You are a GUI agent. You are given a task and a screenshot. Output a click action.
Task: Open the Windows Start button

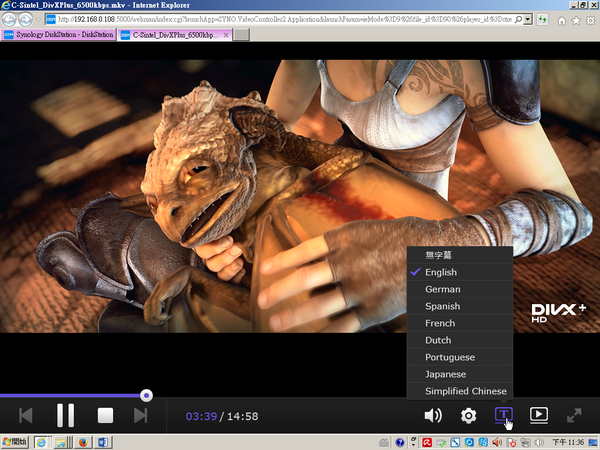click(15, 441)
